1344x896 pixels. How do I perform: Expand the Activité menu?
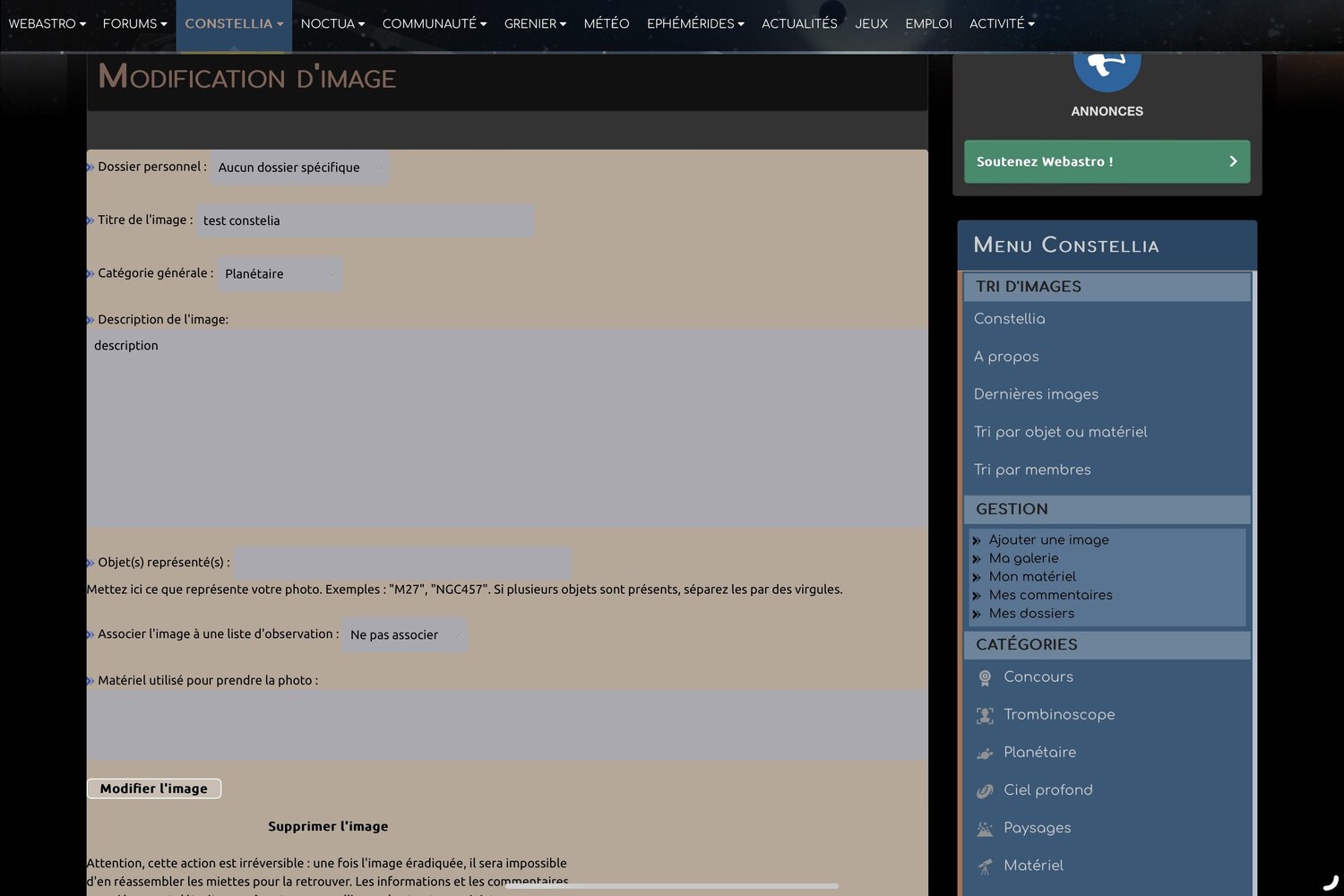click(1002, 24)
